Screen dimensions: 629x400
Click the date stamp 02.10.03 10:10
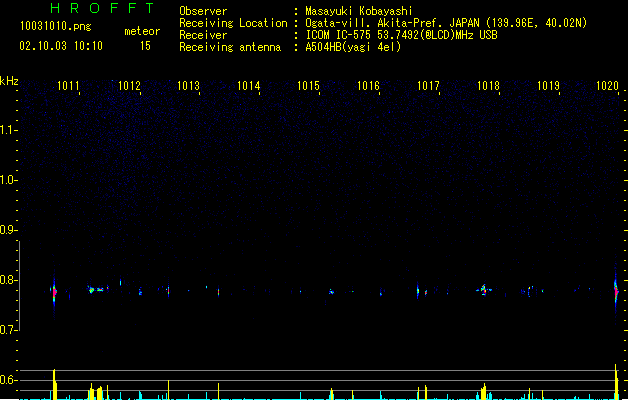pos(61,46)
